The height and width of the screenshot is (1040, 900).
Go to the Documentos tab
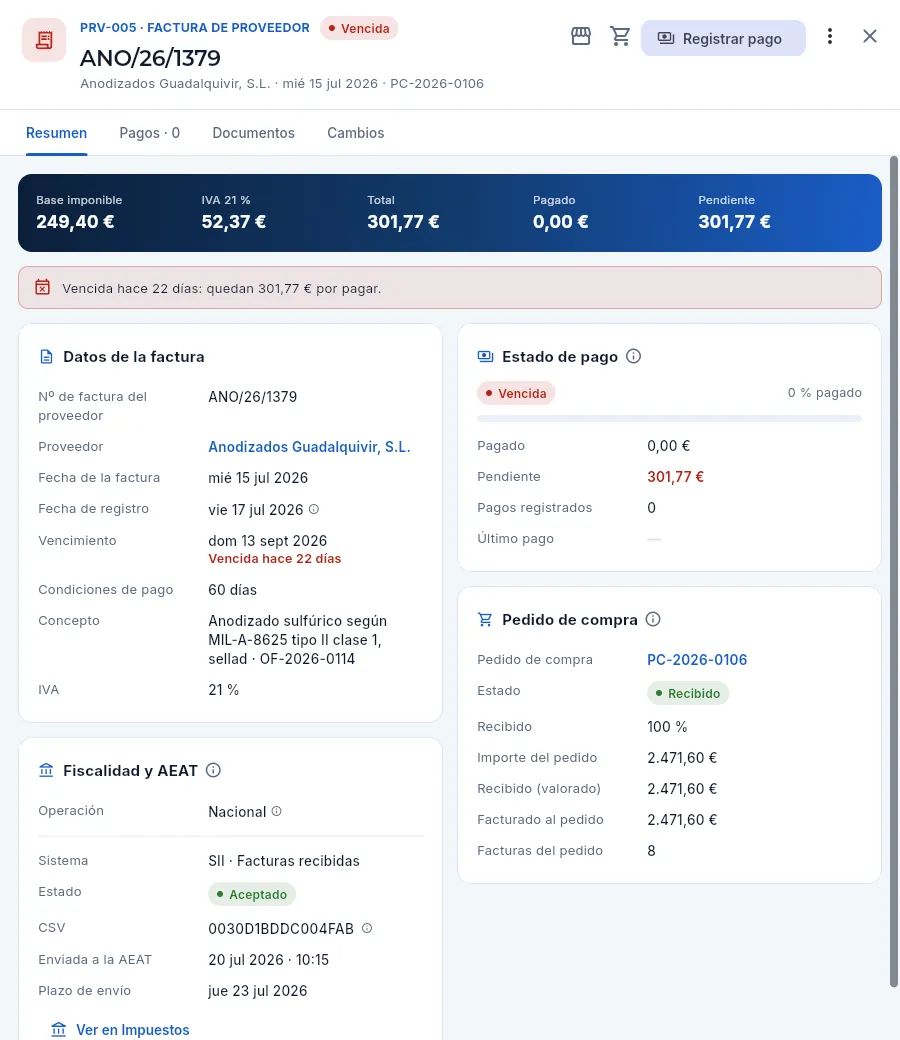click(253, 133)
